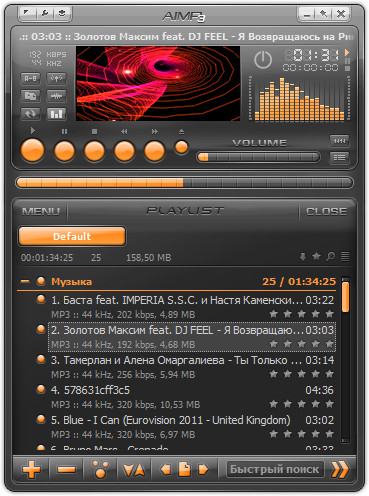This screenshot has width=369, height=496.
Task: Click the track position progress bar
Action: pos(184,183)
